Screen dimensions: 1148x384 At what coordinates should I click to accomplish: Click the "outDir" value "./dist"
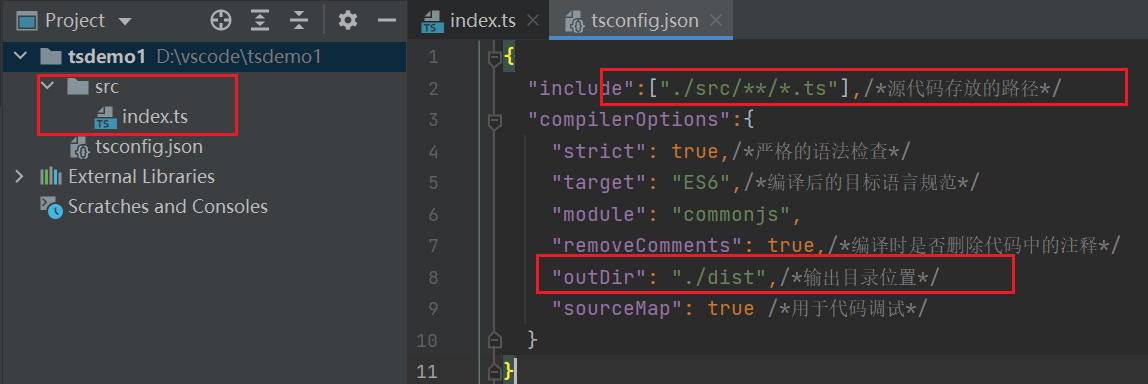coord(719,277)
